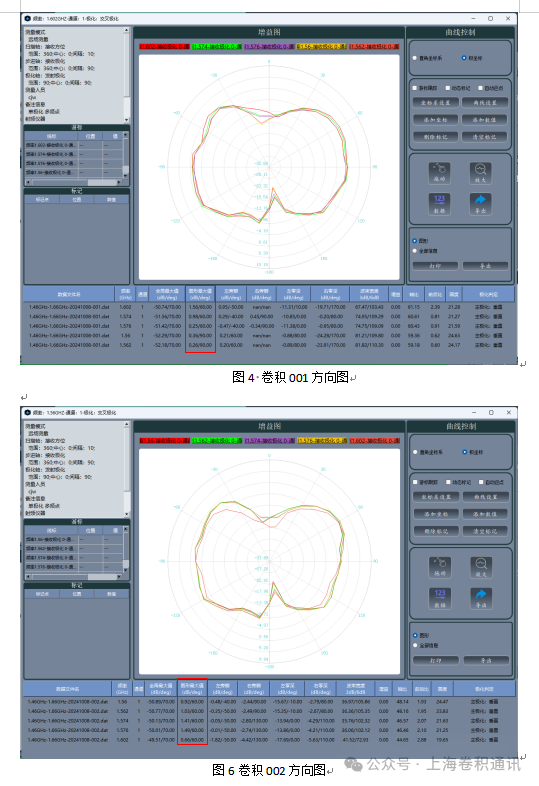This screenshot has height=786, width=539.
Task: Click 打印 button in Fig 6 window
Action: pos(436,660)
